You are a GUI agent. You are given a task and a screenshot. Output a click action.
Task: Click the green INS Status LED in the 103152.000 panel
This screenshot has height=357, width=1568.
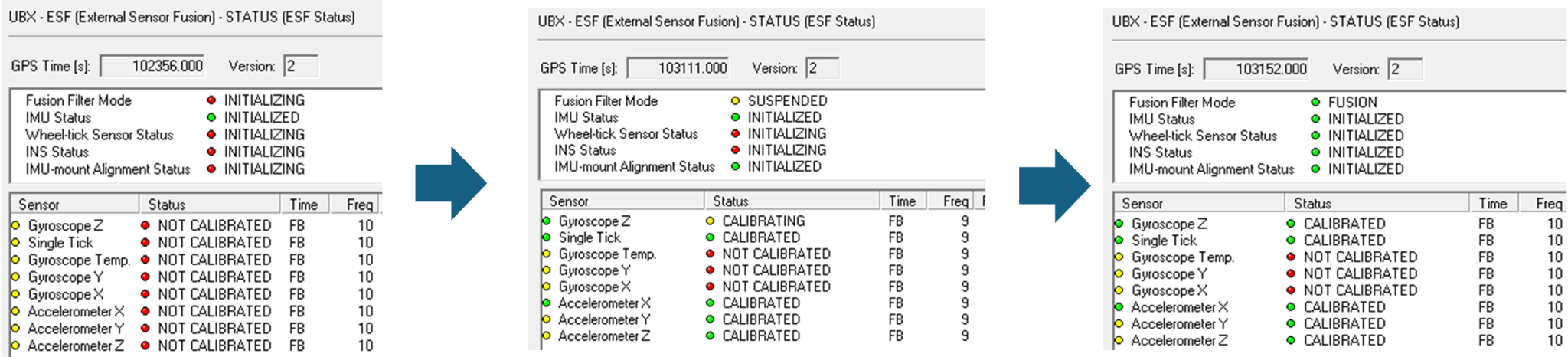1315,152
